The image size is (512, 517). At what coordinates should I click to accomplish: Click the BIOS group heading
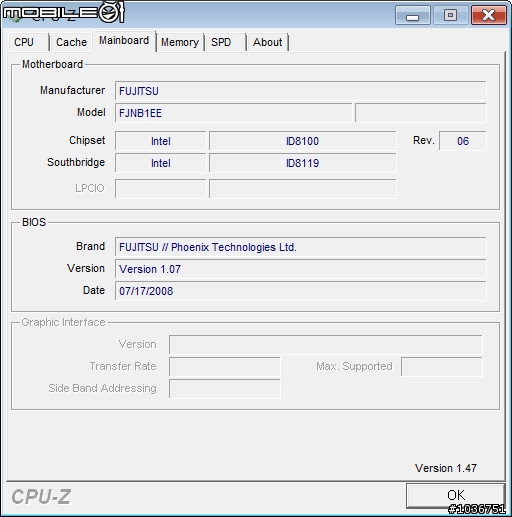tap(34, 222)
